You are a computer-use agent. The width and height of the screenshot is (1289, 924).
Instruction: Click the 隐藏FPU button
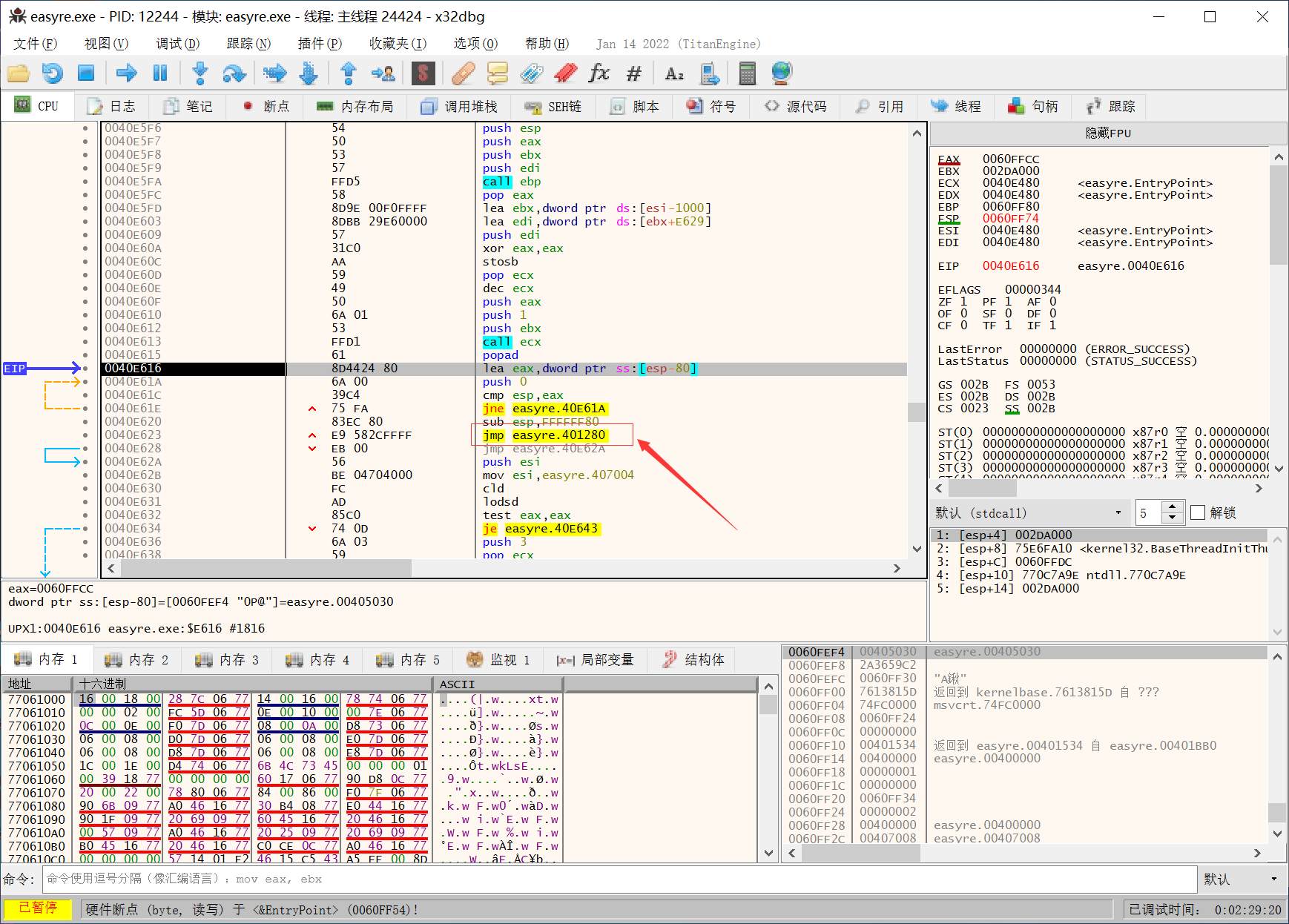pyautogui.click(x=1108, y=133)
